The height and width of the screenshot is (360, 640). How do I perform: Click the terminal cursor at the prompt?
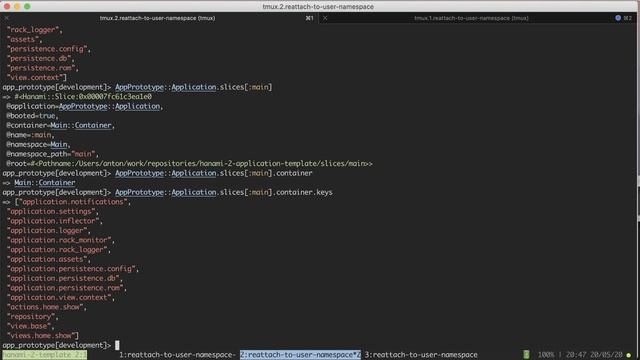pos(117,345)
